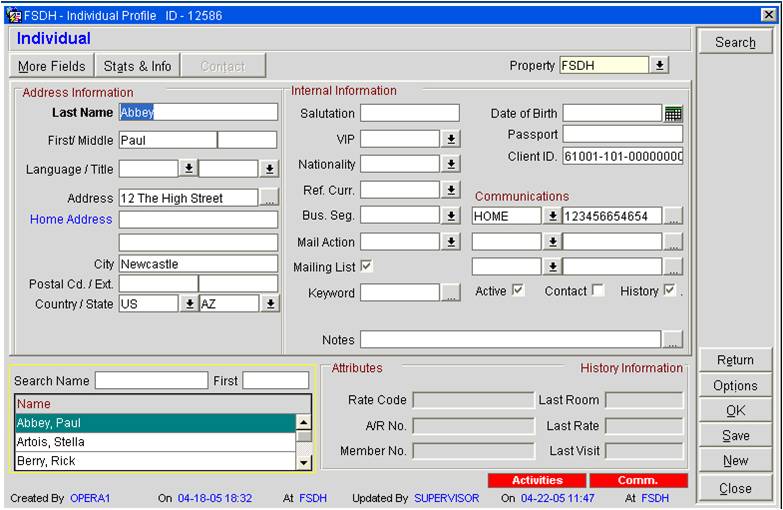Click the ellipsis button beside Address field
Image resolution: width=783 pixels, height=510 pixels.
pos(269,197)
